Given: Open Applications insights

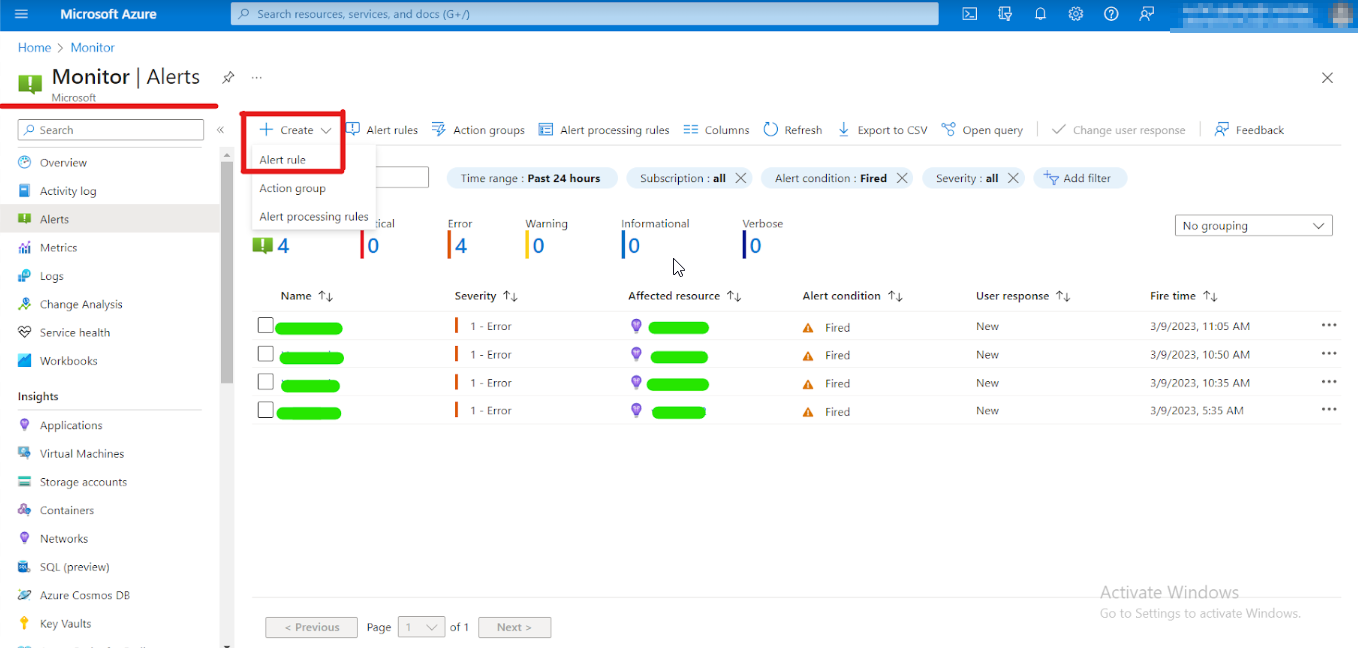Looking at the screenshot, I should pos(71,425).
